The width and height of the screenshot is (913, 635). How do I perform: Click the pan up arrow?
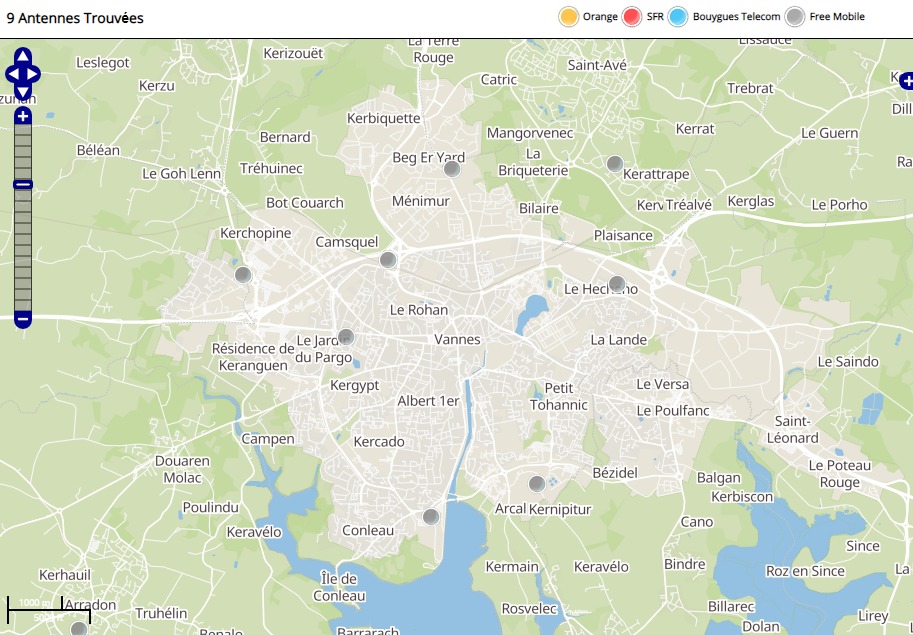[23, 56]
